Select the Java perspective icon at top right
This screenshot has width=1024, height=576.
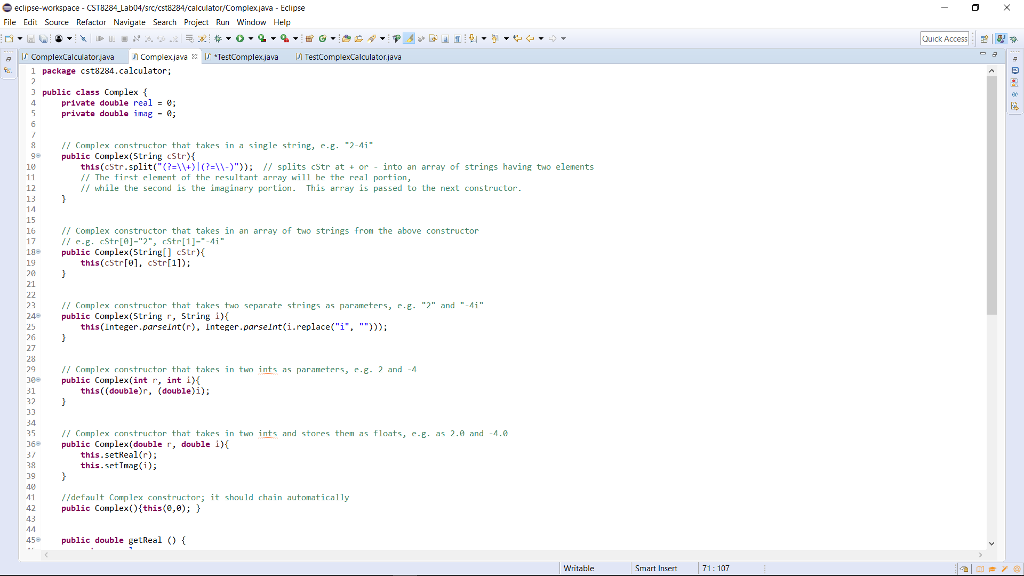tap(1001, 37)
